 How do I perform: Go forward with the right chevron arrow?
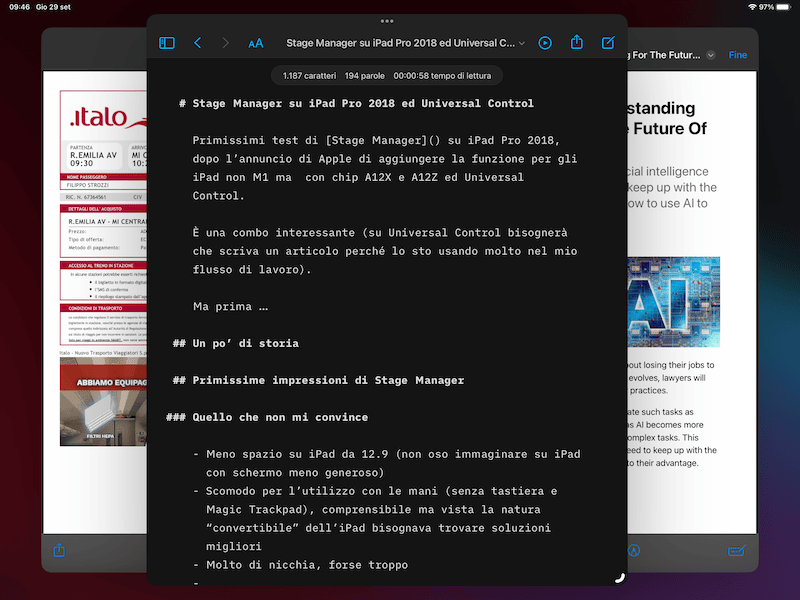[226, 43]
